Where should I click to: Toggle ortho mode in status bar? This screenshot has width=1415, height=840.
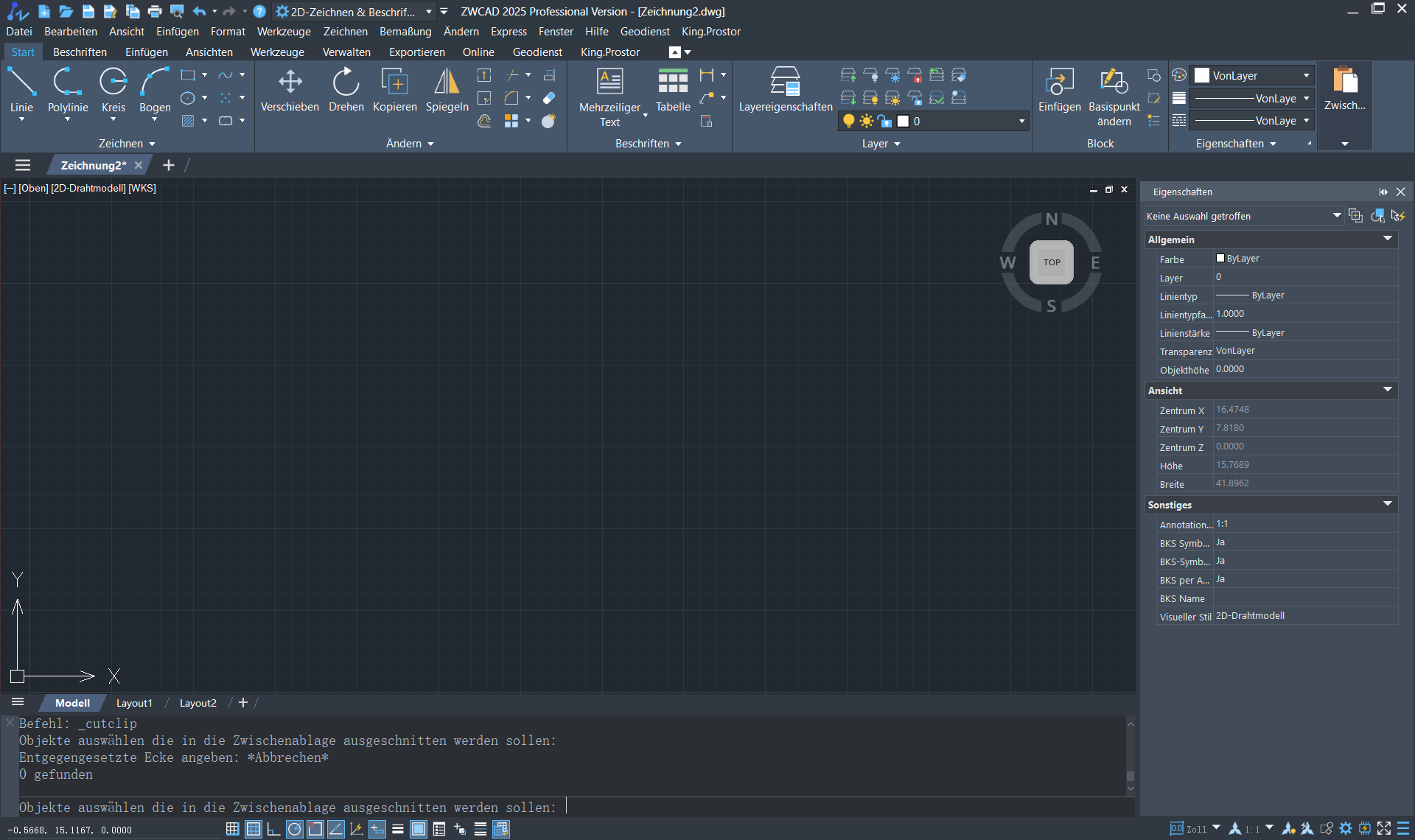[273, 829]
